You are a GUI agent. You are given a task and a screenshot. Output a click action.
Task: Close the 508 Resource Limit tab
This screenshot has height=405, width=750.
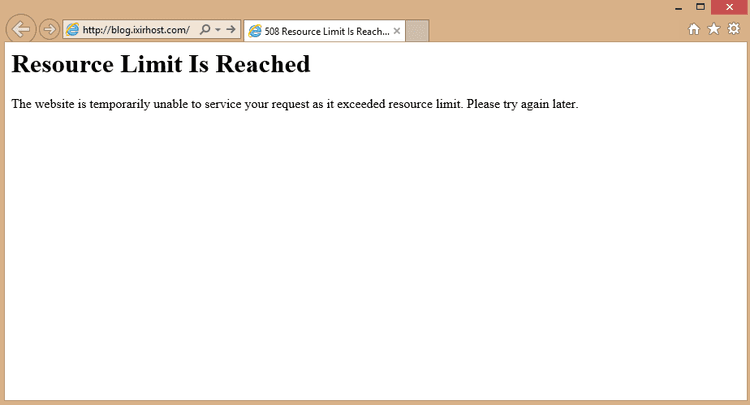tap(397, 31)
